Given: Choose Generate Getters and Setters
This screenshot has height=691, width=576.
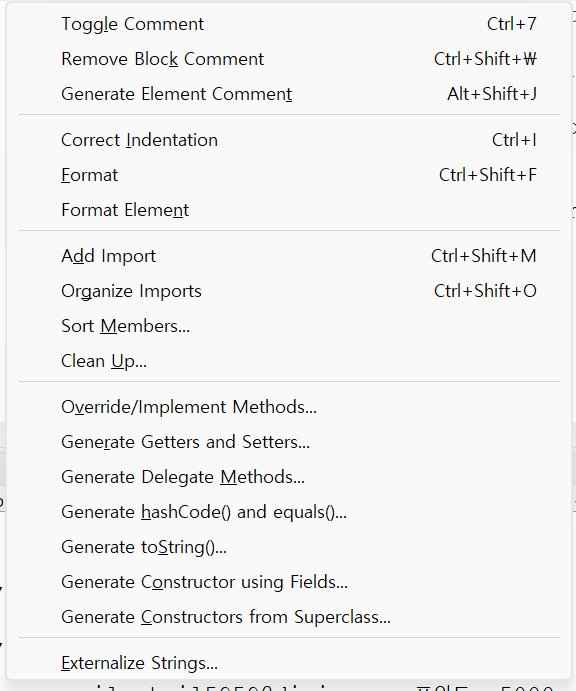Looking at the screenshot, I should point(289,442).
